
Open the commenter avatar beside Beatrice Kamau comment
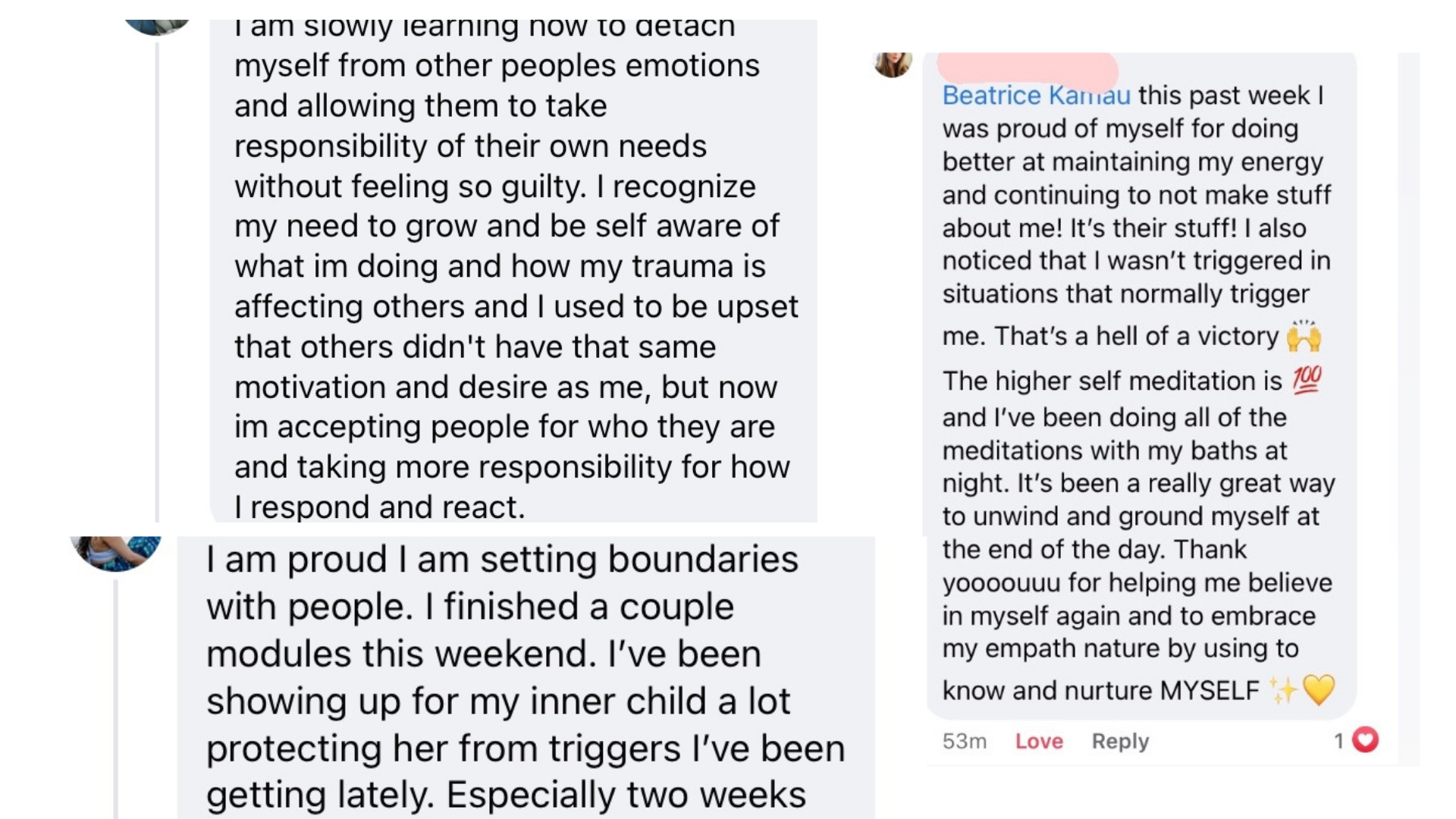[x=893, y=64]
